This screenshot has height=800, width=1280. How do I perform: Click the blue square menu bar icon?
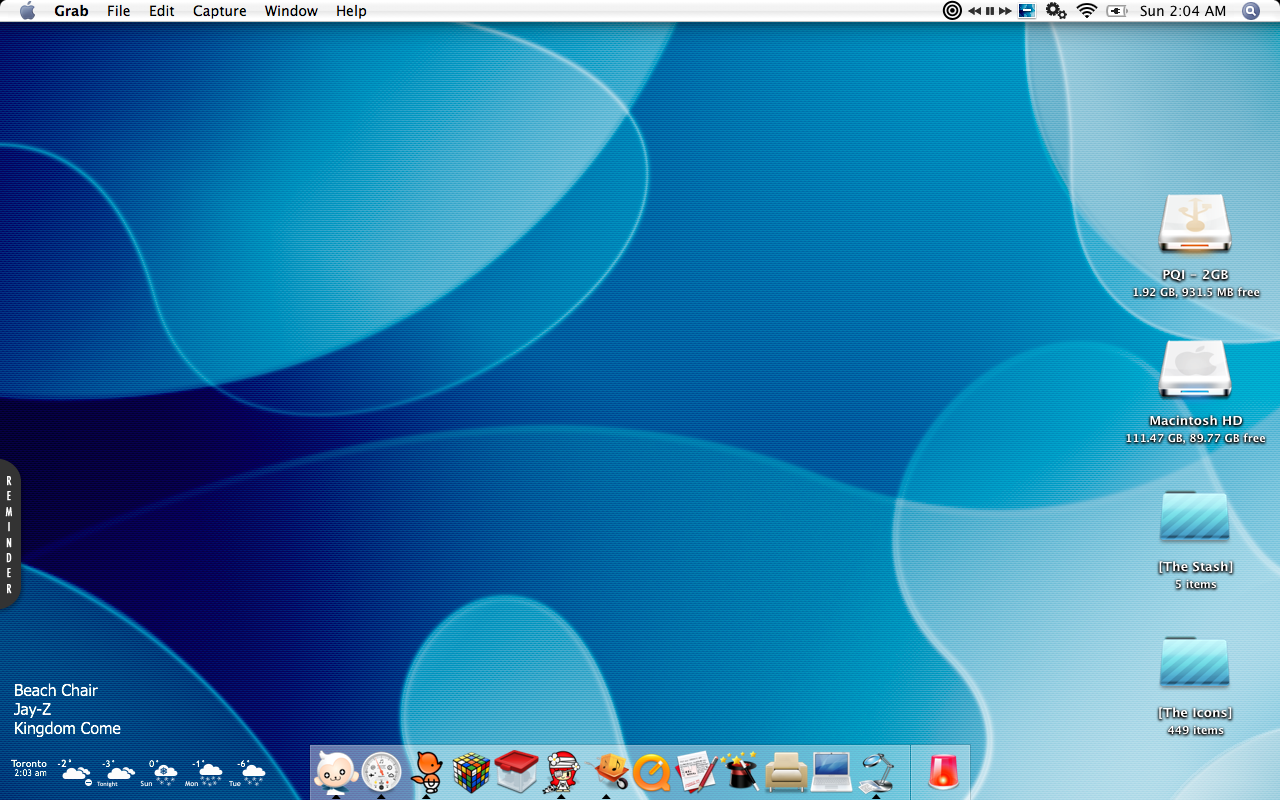pyautogui.click(x=1027, y=11)
